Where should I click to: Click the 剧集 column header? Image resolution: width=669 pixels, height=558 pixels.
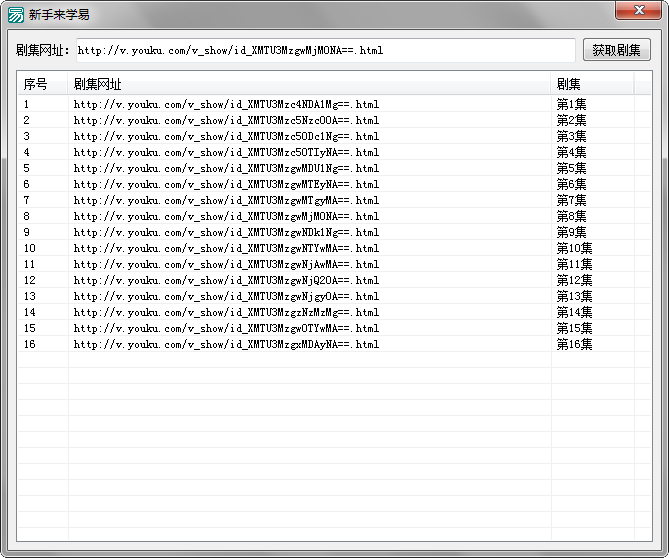[592, 84]
